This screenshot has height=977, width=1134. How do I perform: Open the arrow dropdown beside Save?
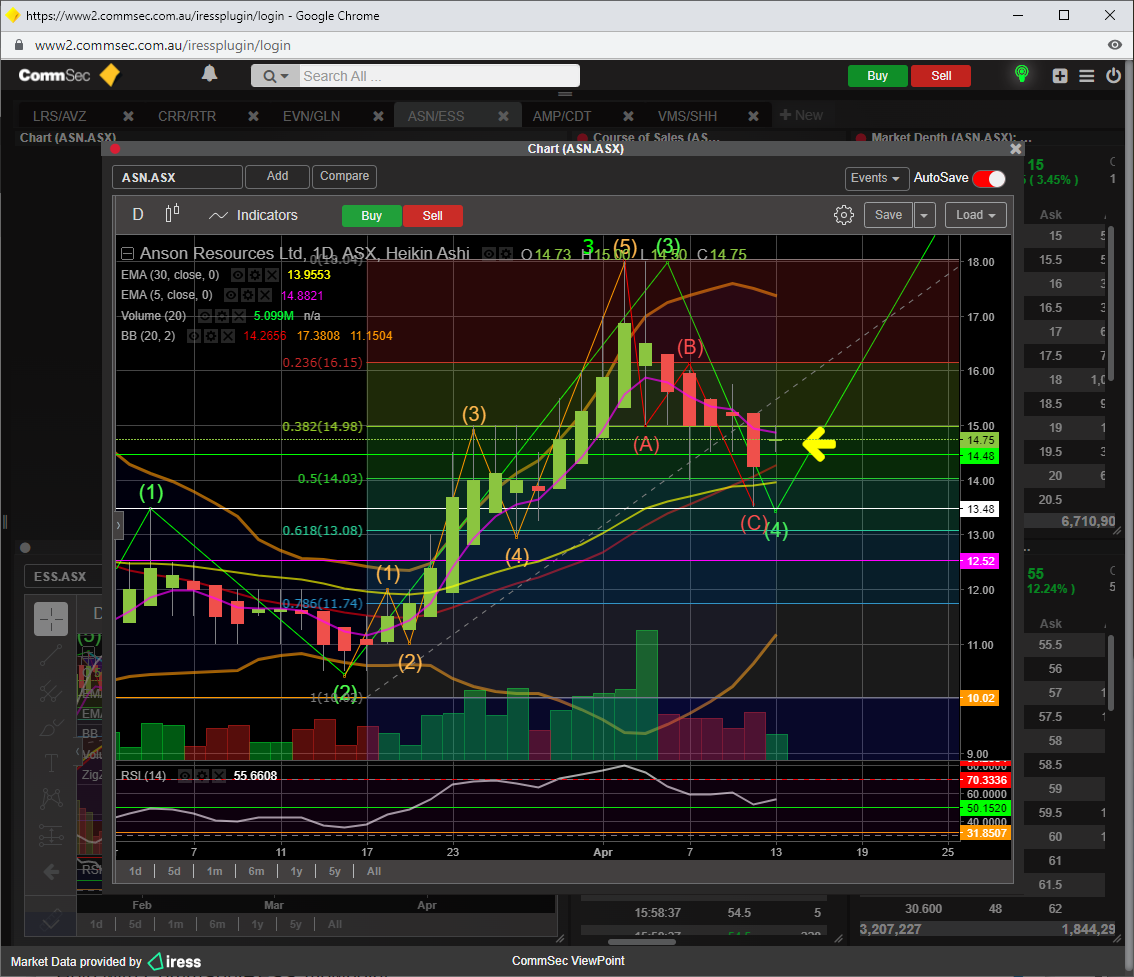pos(924,215)
